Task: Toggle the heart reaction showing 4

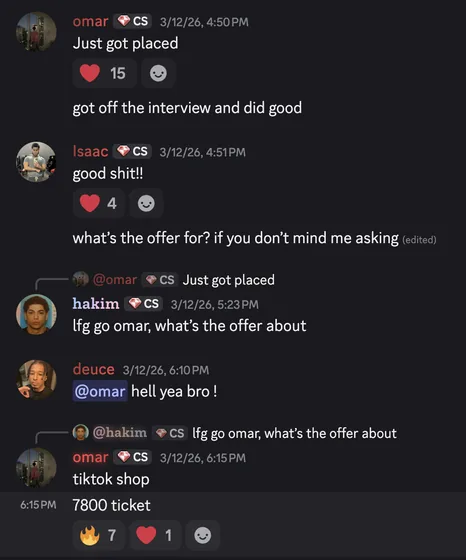Action: [x=99, y=204]
